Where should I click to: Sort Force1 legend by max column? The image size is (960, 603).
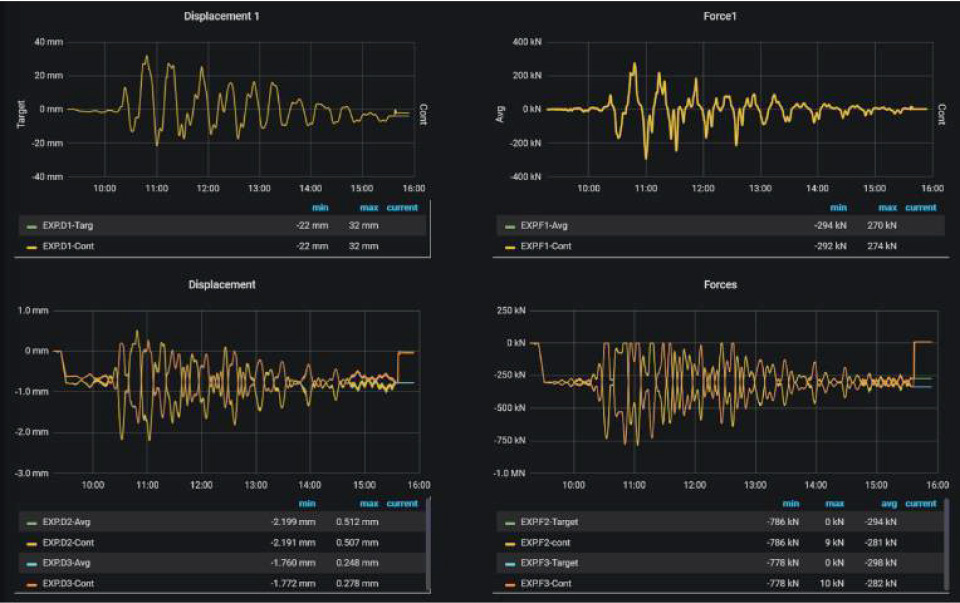coord(858,208)
